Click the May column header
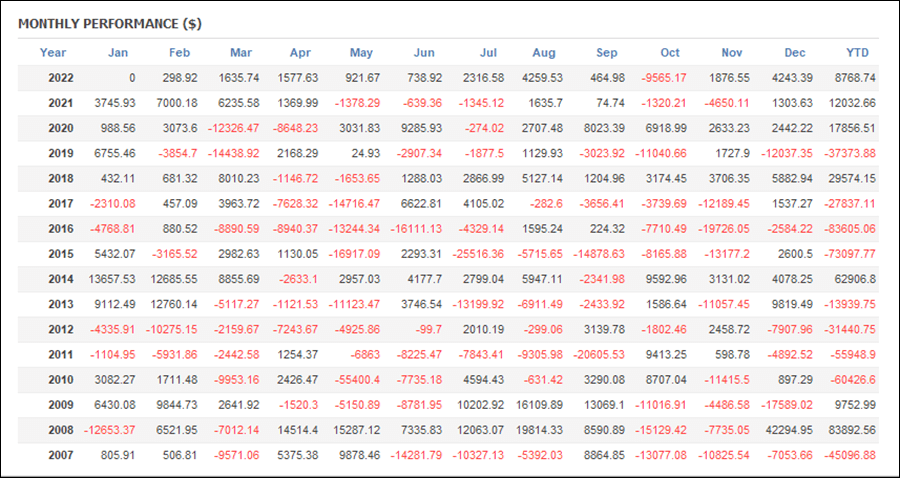Screen dimensions: 900x478 362,53
